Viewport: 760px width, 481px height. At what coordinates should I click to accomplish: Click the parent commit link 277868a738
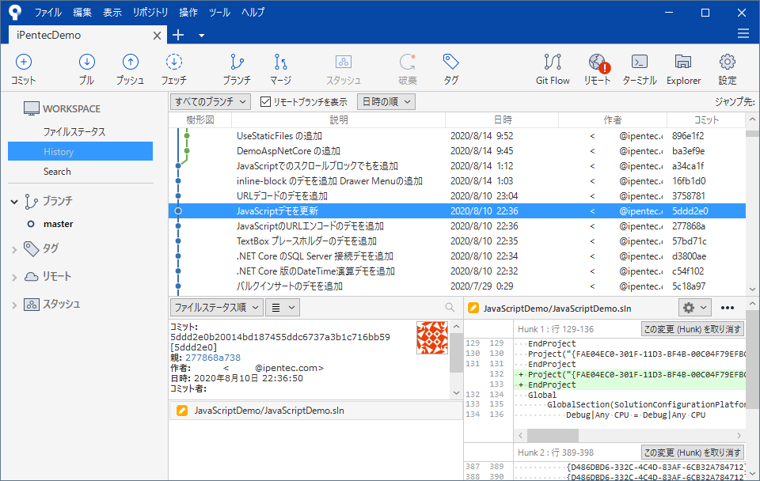click(x=213, y=357)
